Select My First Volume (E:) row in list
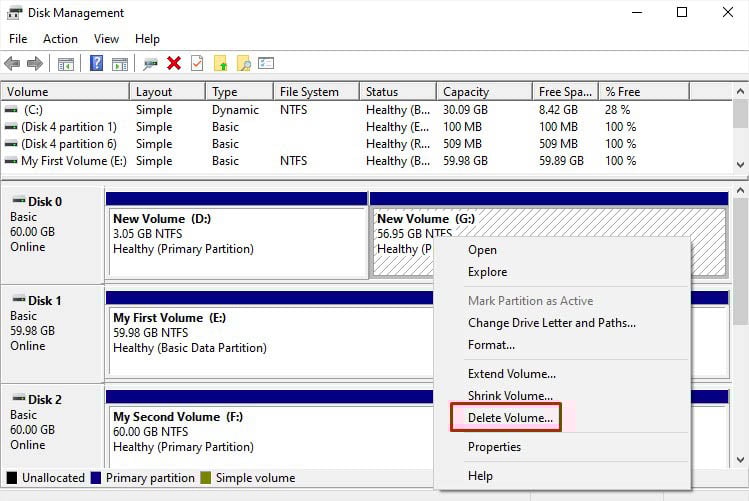The height and width of the screenshot is (501, 749). point(64,161)
